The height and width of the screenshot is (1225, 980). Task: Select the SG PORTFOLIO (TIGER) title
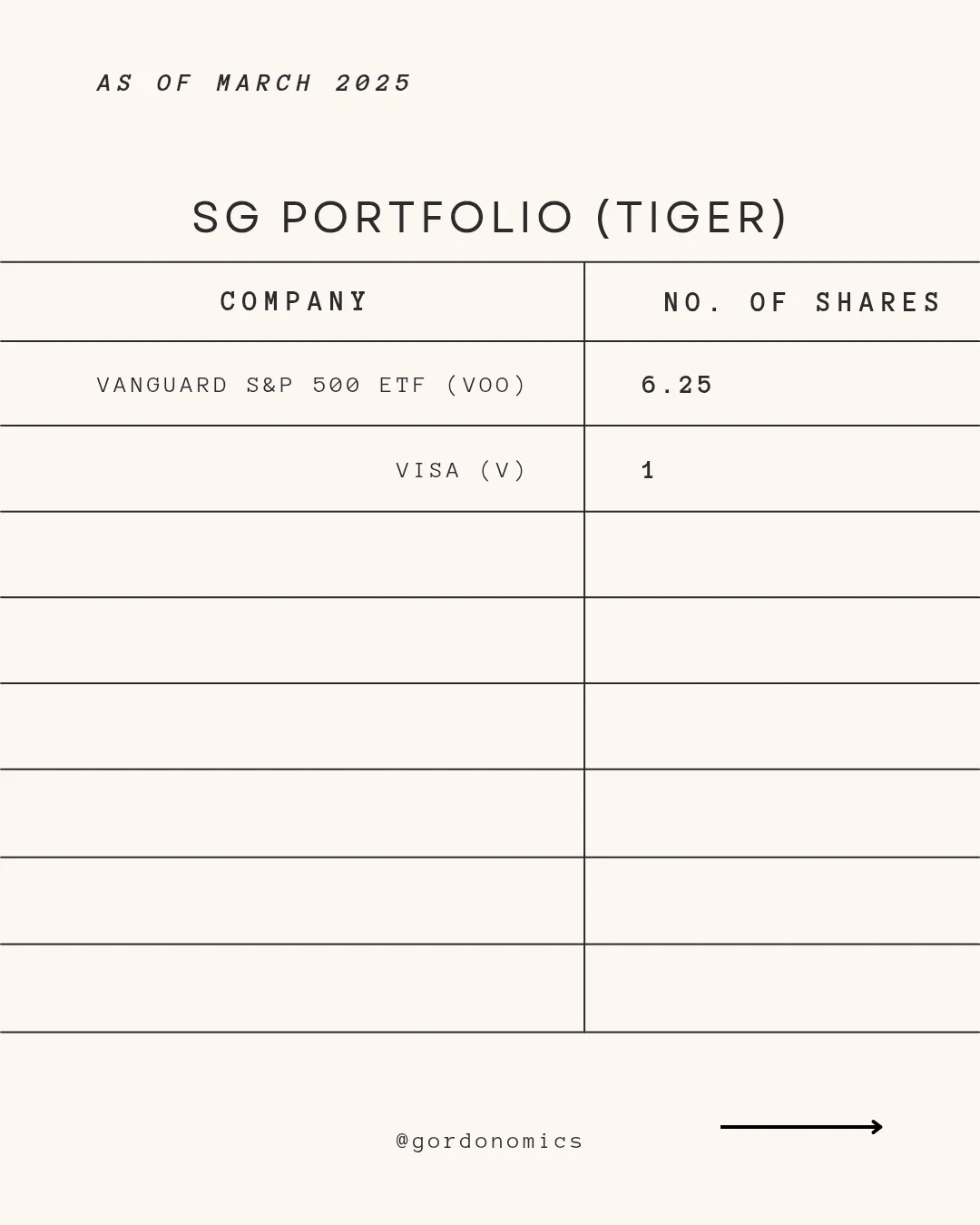pos(489,218)
